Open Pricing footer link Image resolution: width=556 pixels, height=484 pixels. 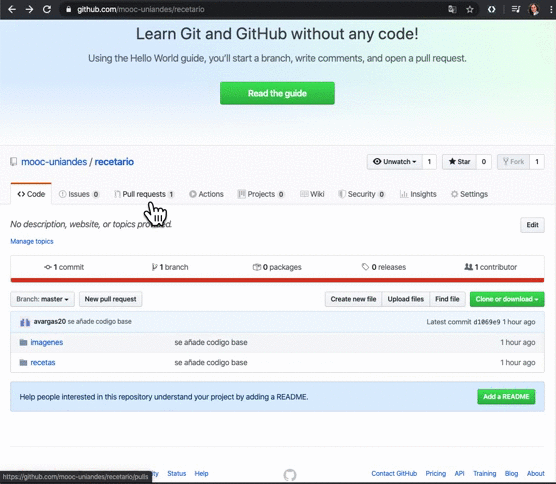point(436,473)
